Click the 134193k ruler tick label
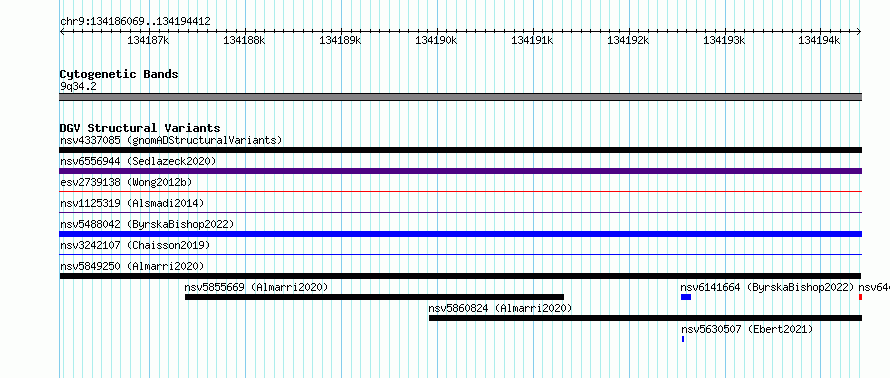Viewport: 890px width, 378px height. 724,40
